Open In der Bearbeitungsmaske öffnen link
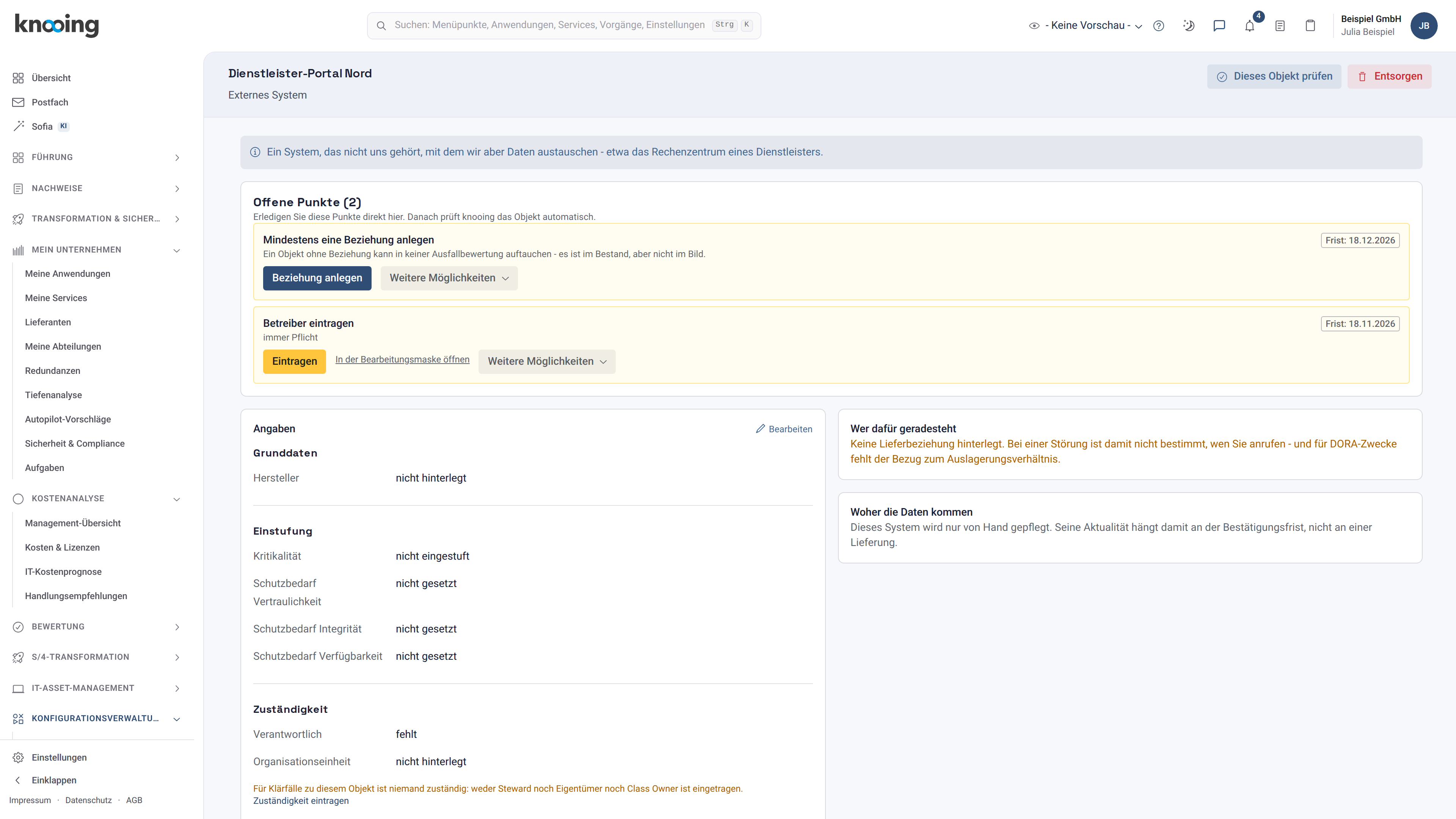Screen dimensions: 1456x819 [x=402, y=359]
